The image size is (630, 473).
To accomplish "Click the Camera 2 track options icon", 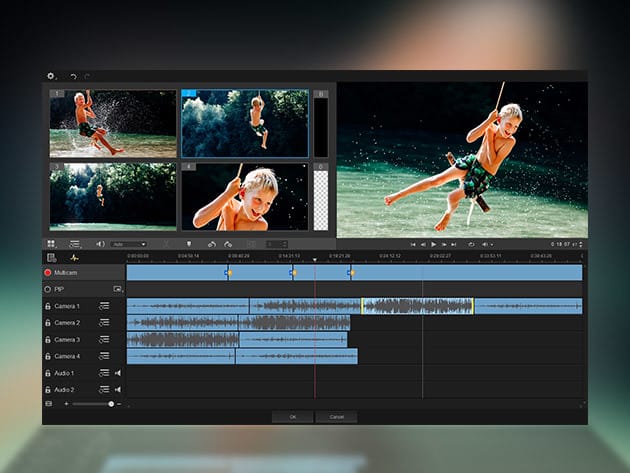I will pos(104,323).
